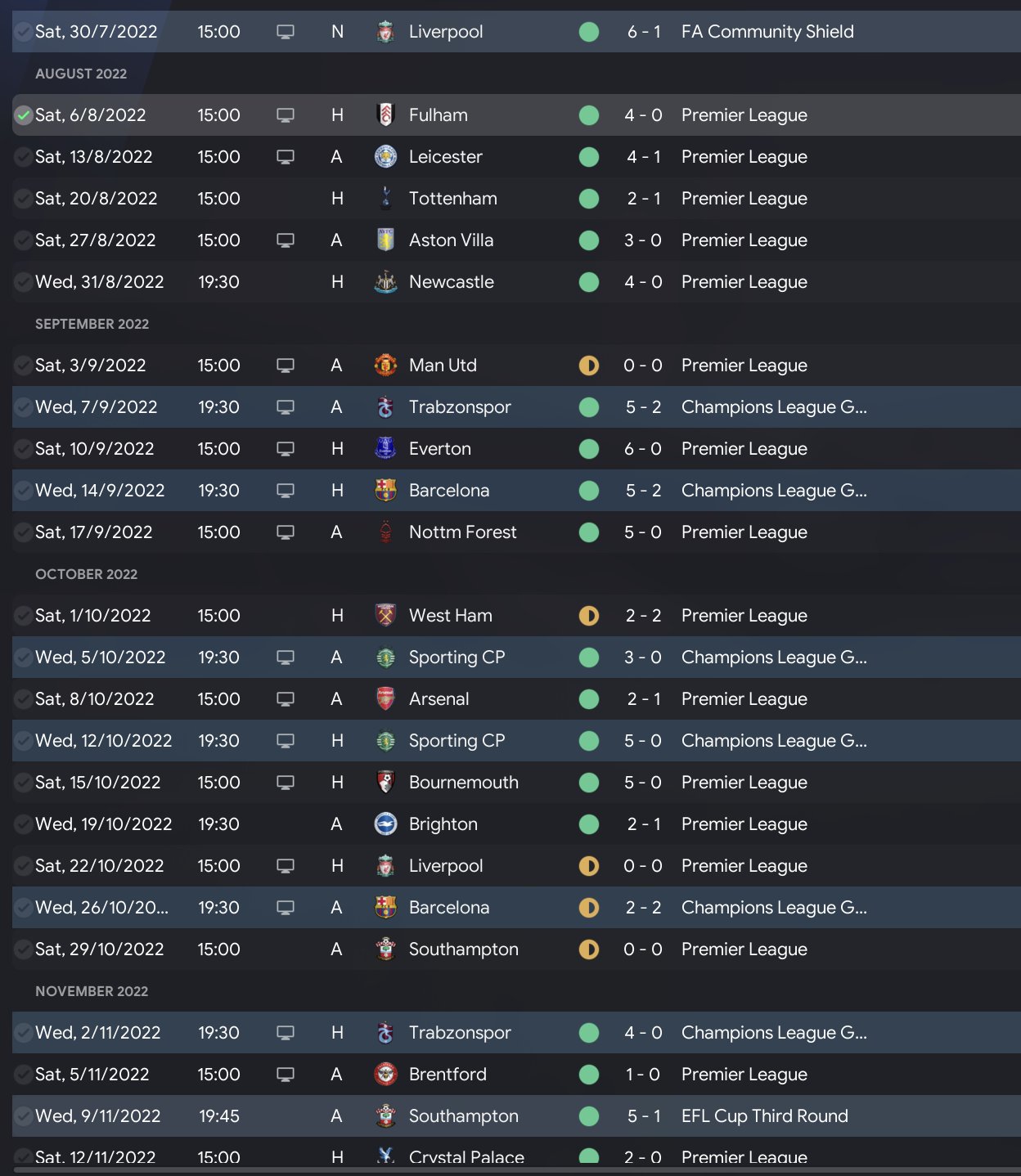Image resolution: width=1021 pixels, height=1176 pixels.
Task: Click the TV broadcast icon on Aston Villa row
Action: pos(286,240)
